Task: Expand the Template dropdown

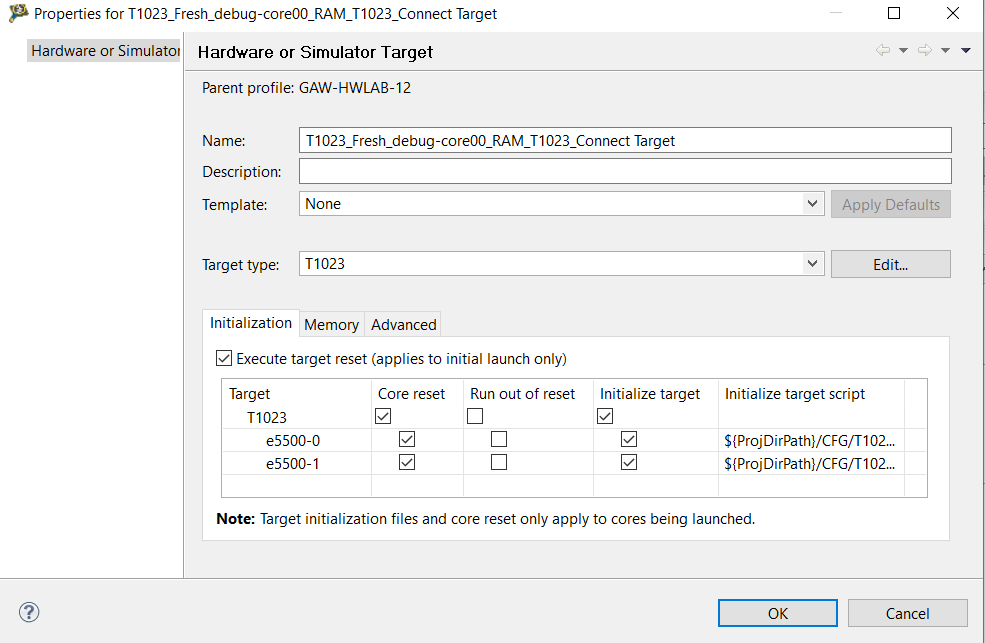Action: pyautogui.click(x=812, y=204)
